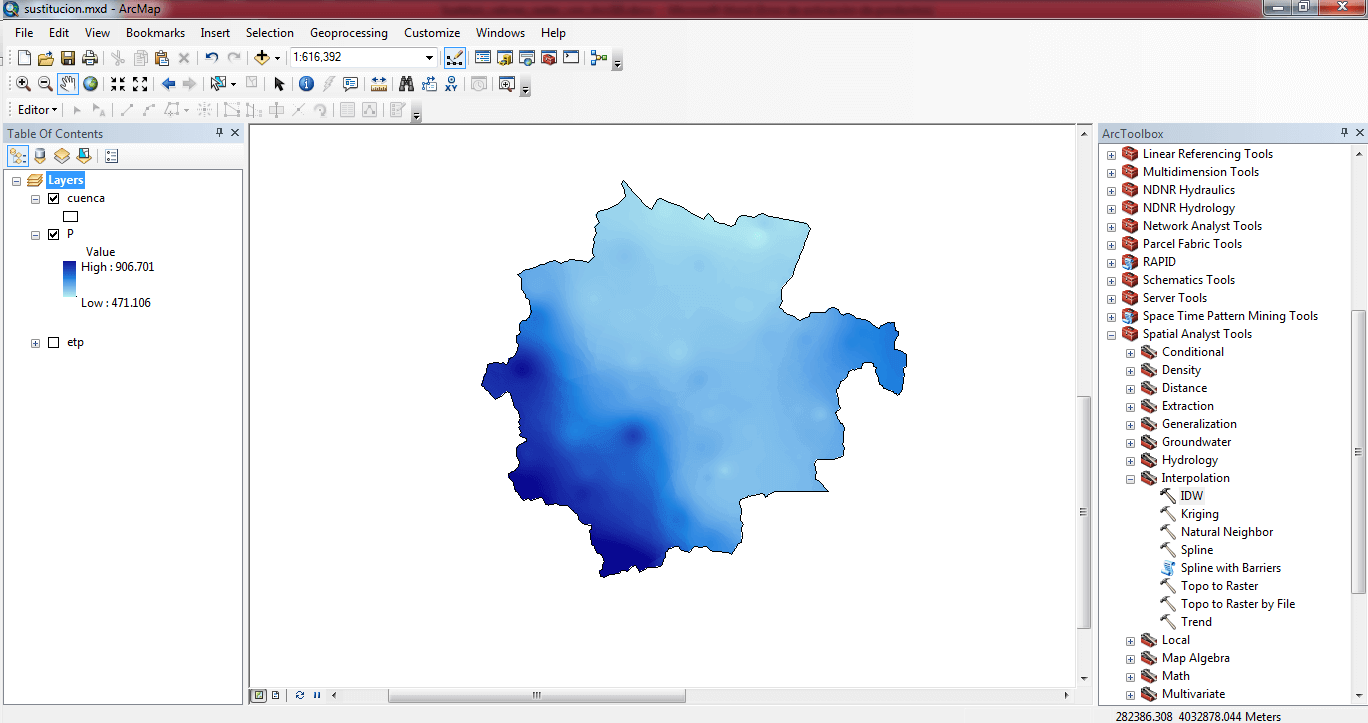Open the Editor dropdown button
The width and height of the screenshot is (1368, 723).
point(38,110)
